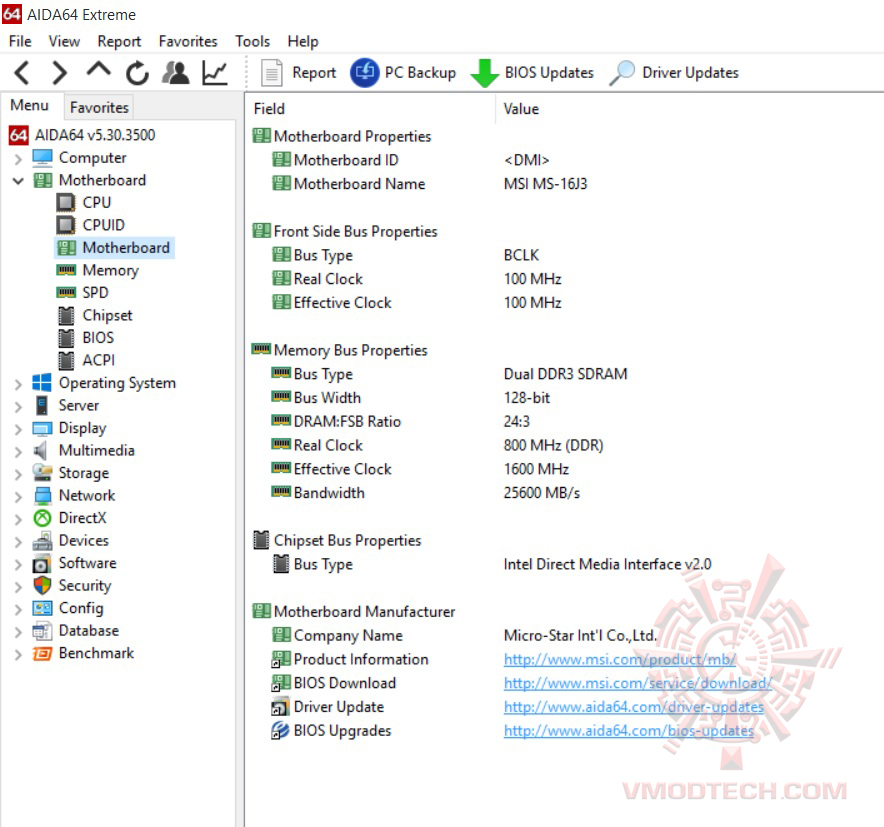Screen dimensions: 884x827
Task: Select the Network icon in the tree
Action: tap(43, 496)
